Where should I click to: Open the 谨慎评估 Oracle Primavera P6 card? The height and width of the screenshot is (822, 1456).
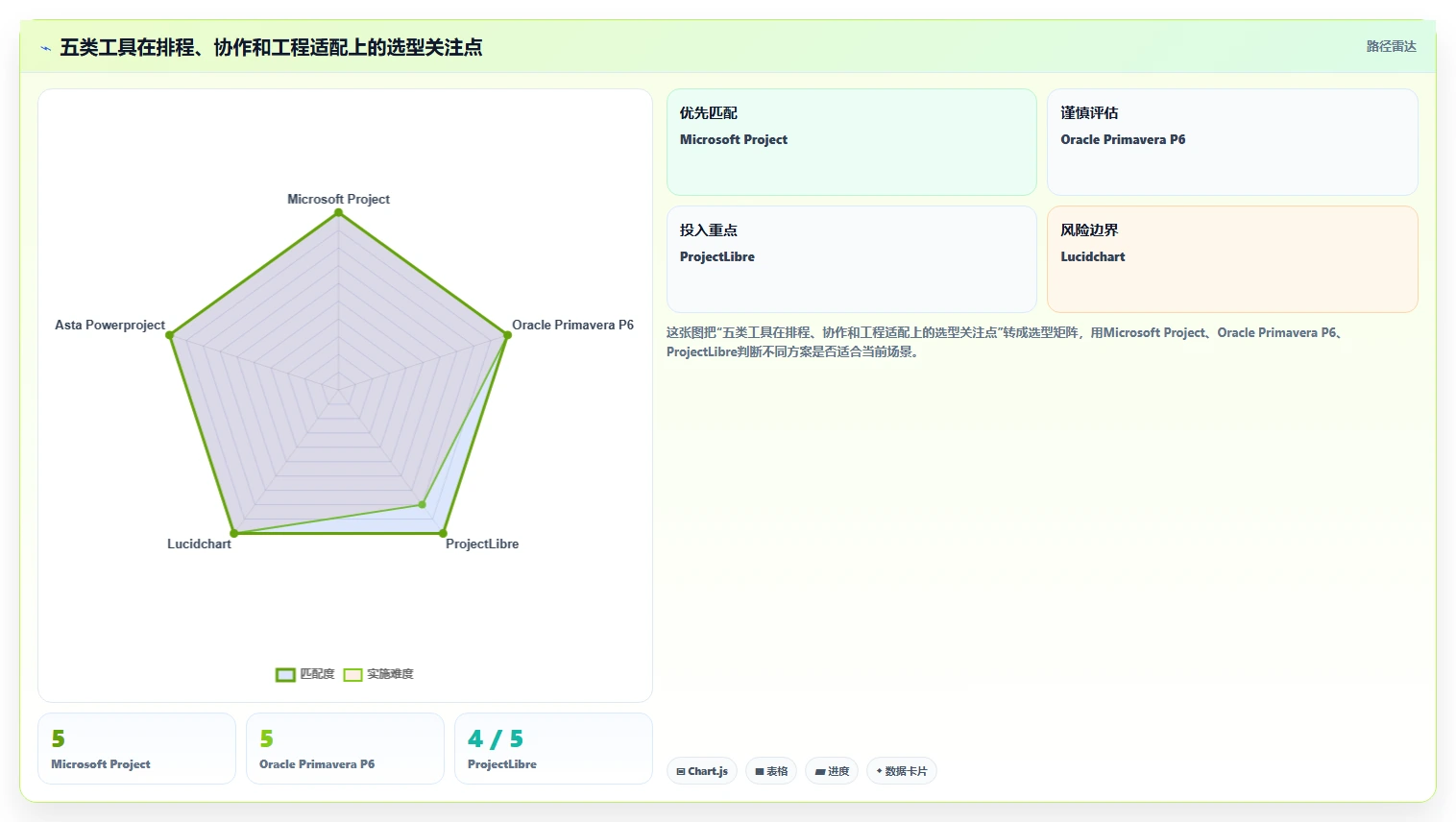click(x=1232, y=142)
